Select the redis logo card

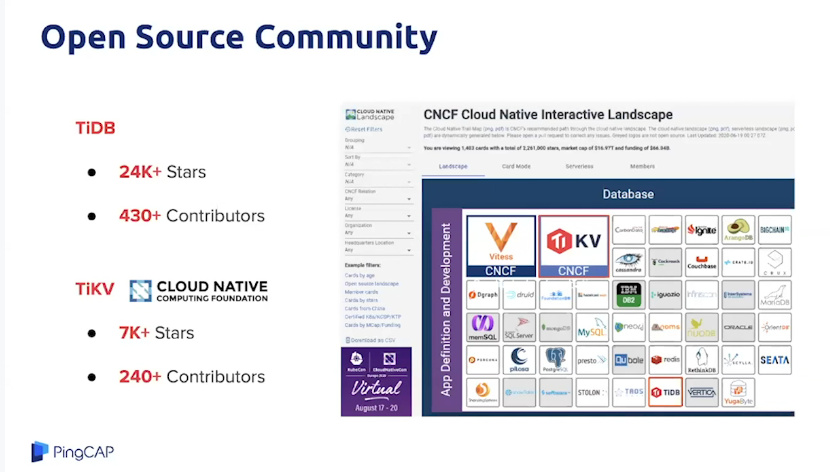[665, 359]
